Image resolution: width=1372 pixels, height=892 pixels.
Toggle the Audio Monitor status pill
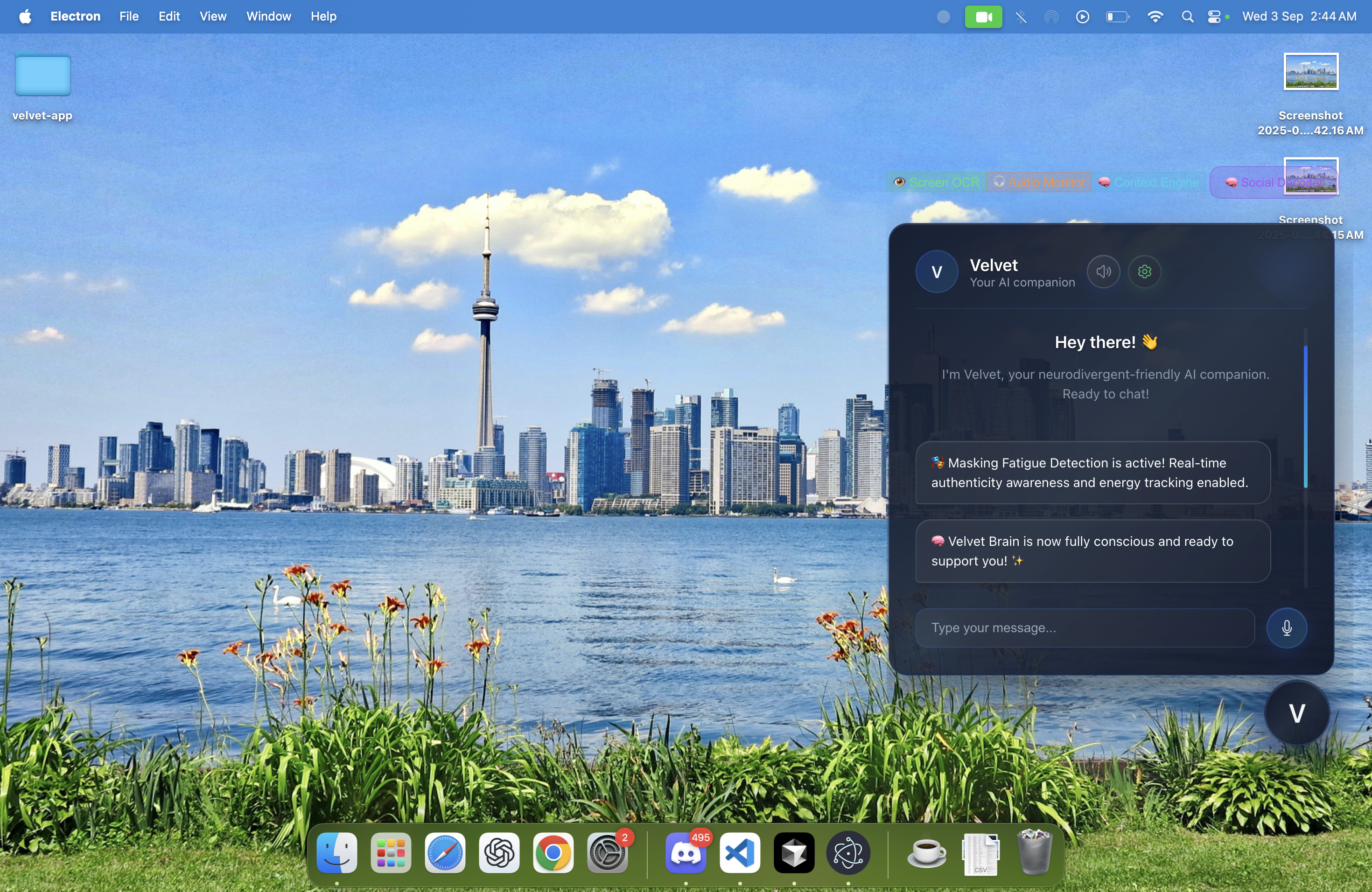[1039, 183]
